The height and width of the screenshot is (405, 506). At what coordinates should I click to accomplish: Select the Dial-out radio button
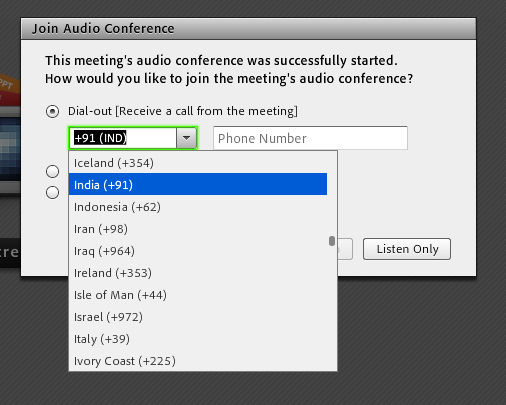point(52,111)
